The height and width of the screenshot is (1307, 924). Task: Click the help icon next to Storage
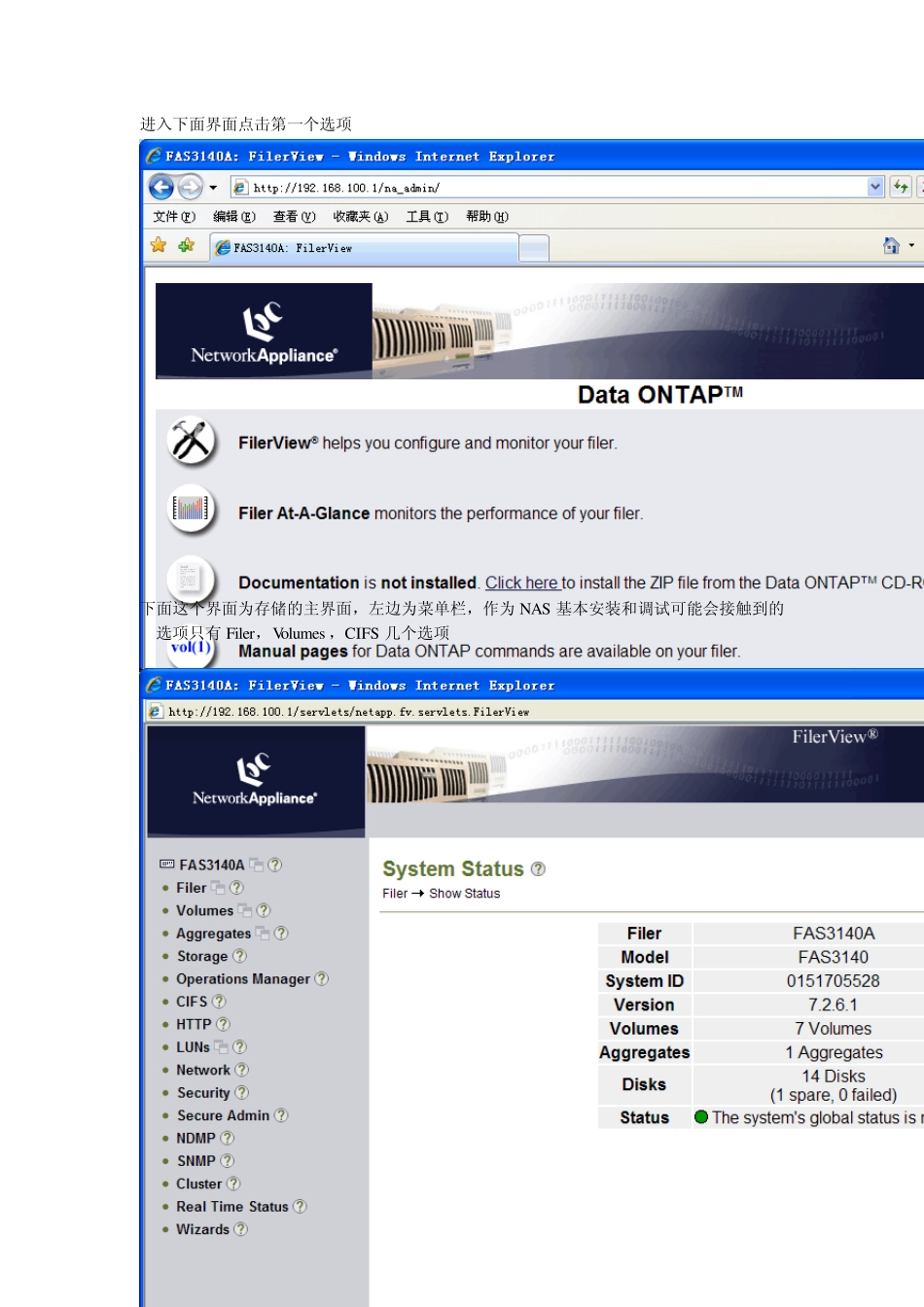239,956
